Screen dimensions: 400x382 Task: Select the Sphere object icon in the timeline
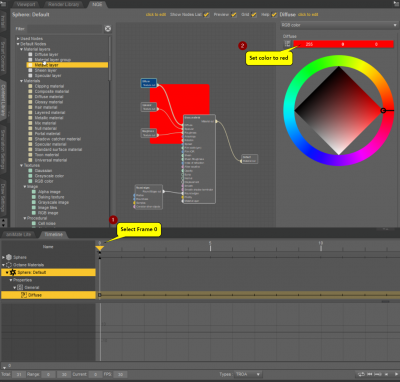point(9,257)
